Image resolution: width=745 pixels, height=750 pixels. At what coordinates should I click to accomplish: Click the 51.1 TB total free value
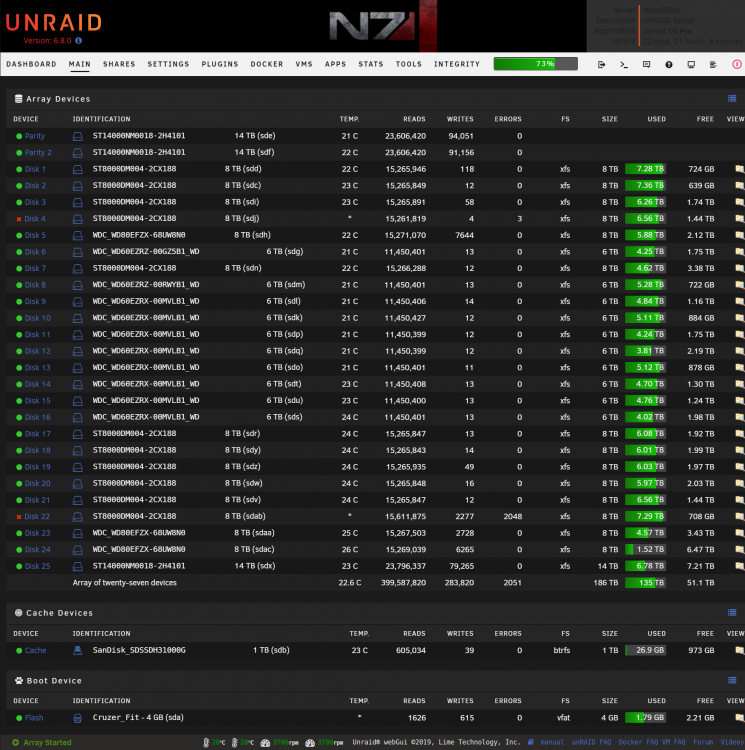tap(701, 583)
